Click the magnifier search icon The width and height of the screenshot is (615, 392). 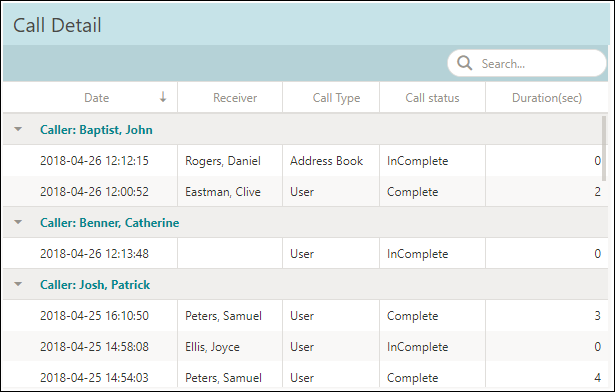[x=464, y=63]
